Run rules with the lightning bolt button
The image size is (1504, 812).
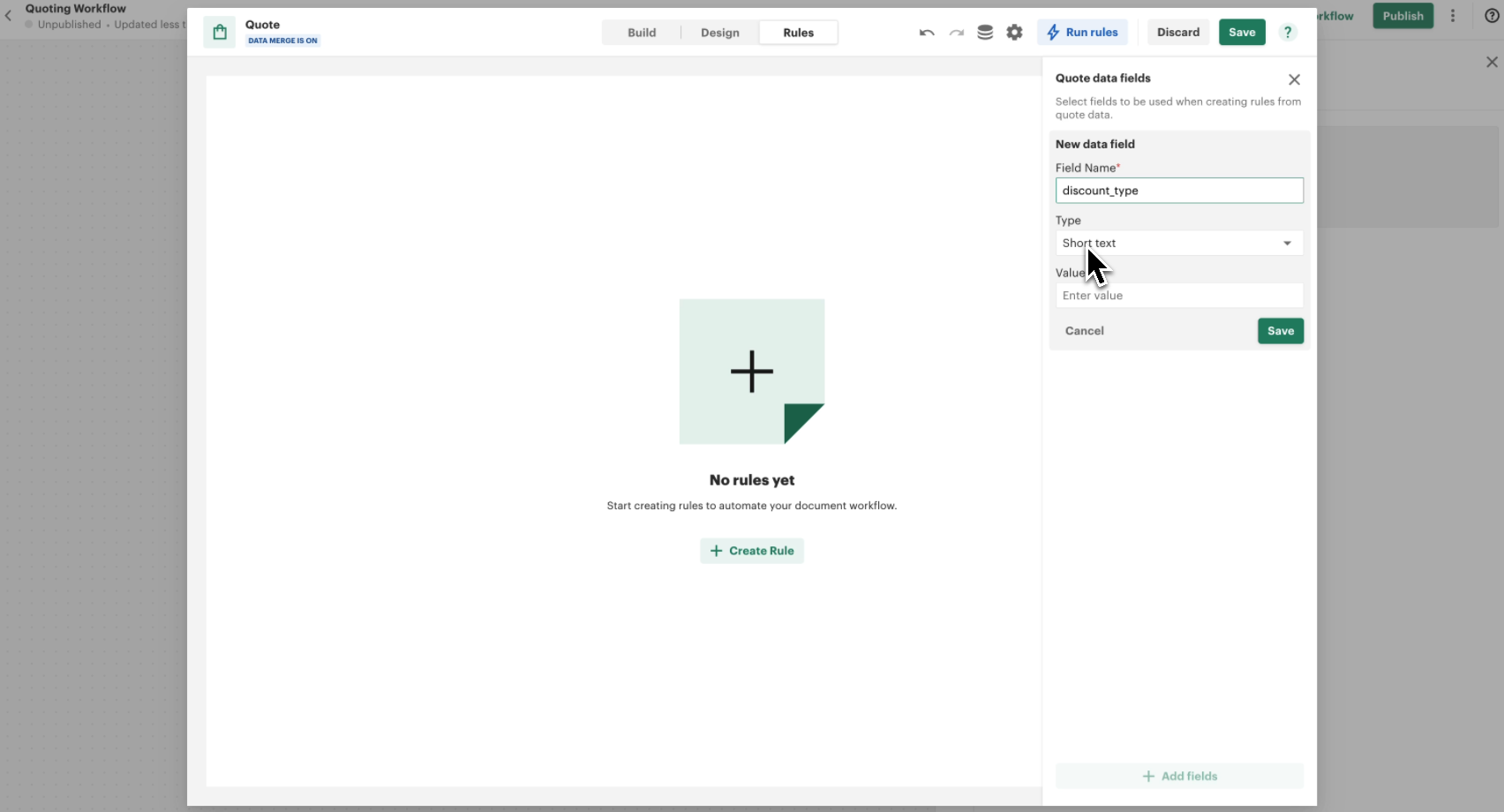(1083, 32)
